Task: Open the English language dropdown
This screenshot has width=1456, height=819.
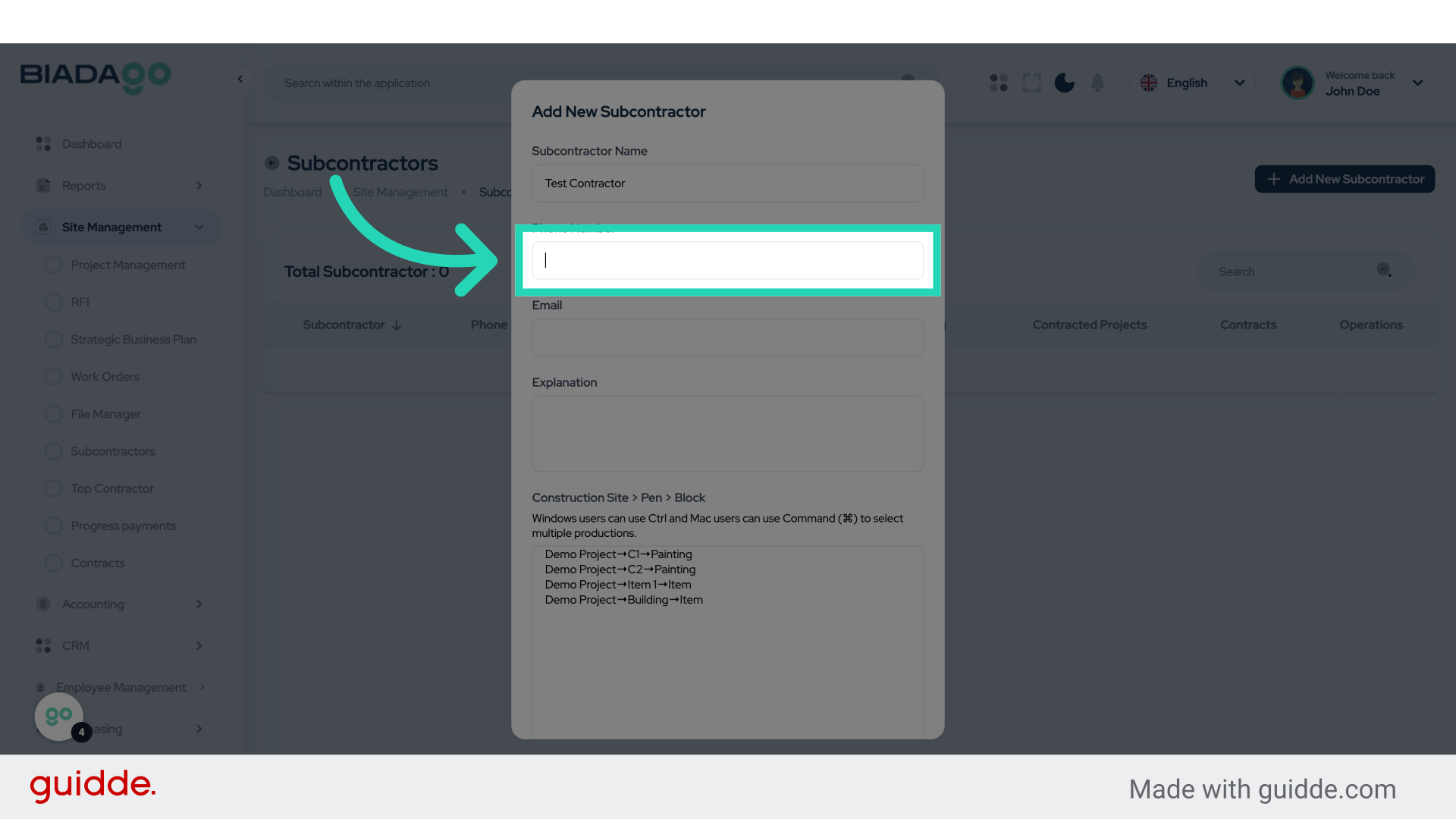Action: coord(1192,83)
